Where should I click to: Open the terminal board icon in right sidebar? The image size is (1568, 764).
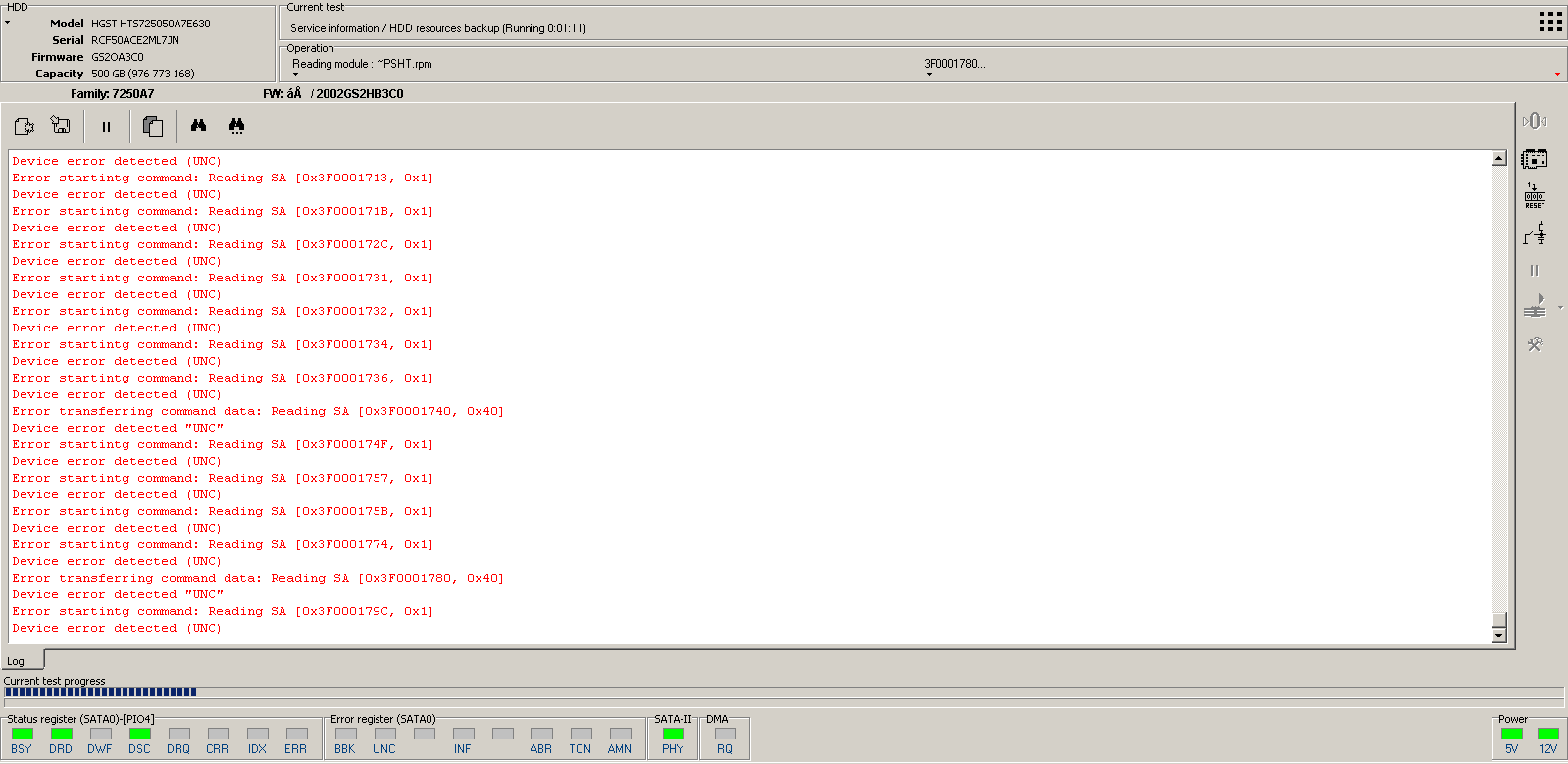(1535, 159)
